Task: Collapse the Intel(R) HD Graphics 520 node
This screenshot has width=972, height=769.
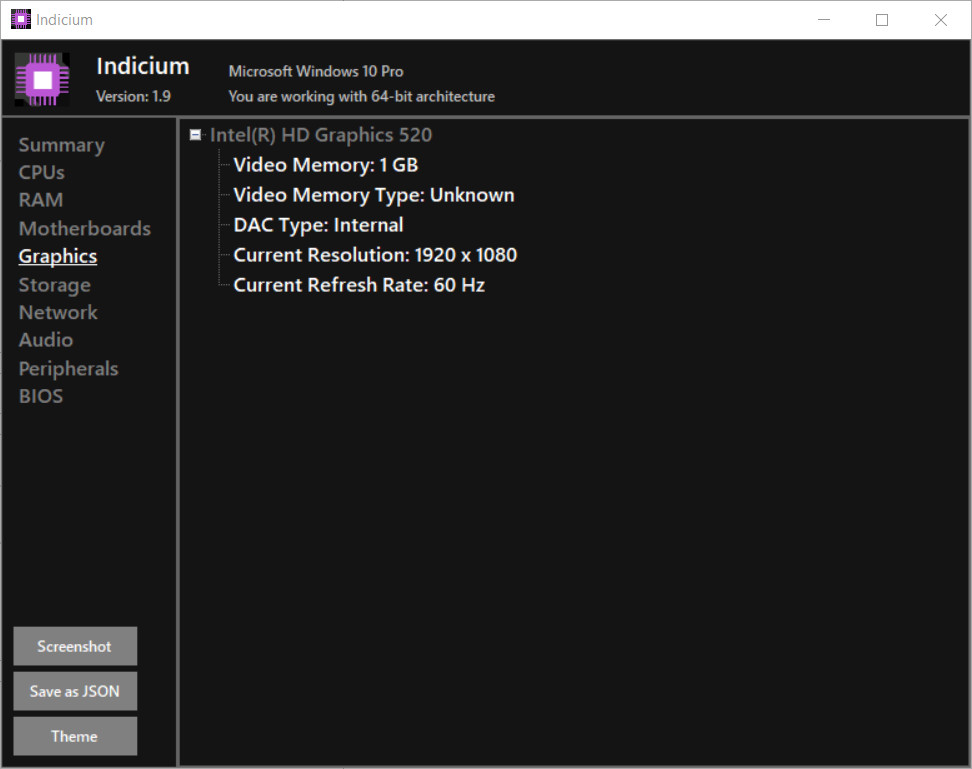Action: (x=195, y=134)
